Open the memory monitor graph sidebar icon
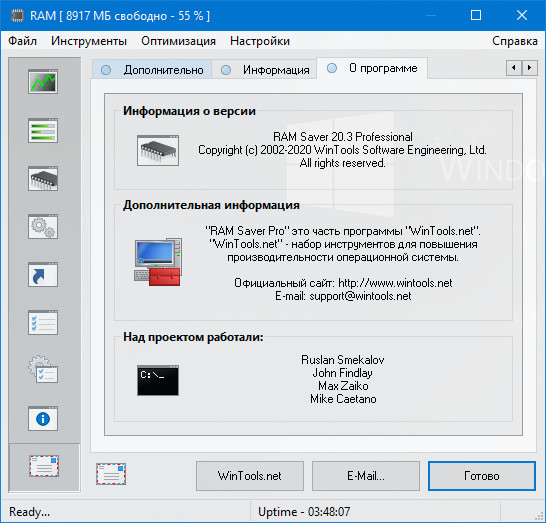The height and width of the screenshot is (523, 546). (x=43, y=81)
